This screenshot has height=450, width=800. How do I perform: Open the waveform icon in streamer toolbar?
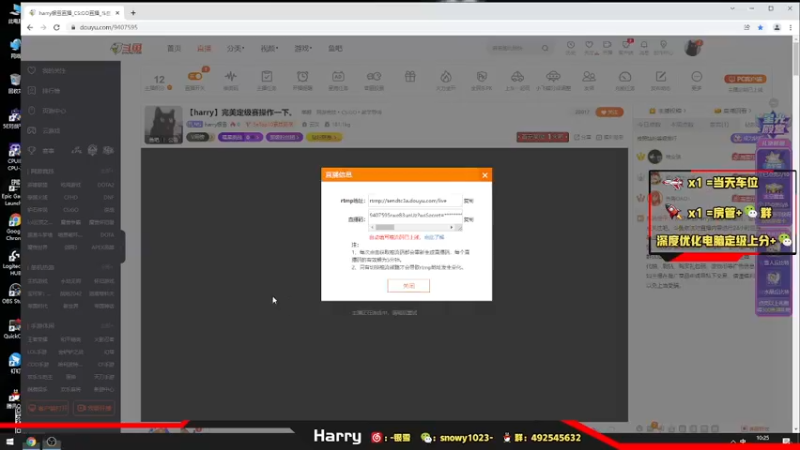231,77
